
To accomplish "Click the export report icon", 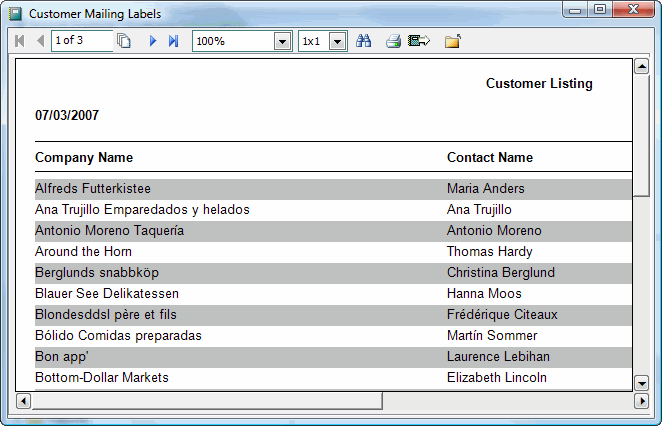I will click(x=419, y=41).
